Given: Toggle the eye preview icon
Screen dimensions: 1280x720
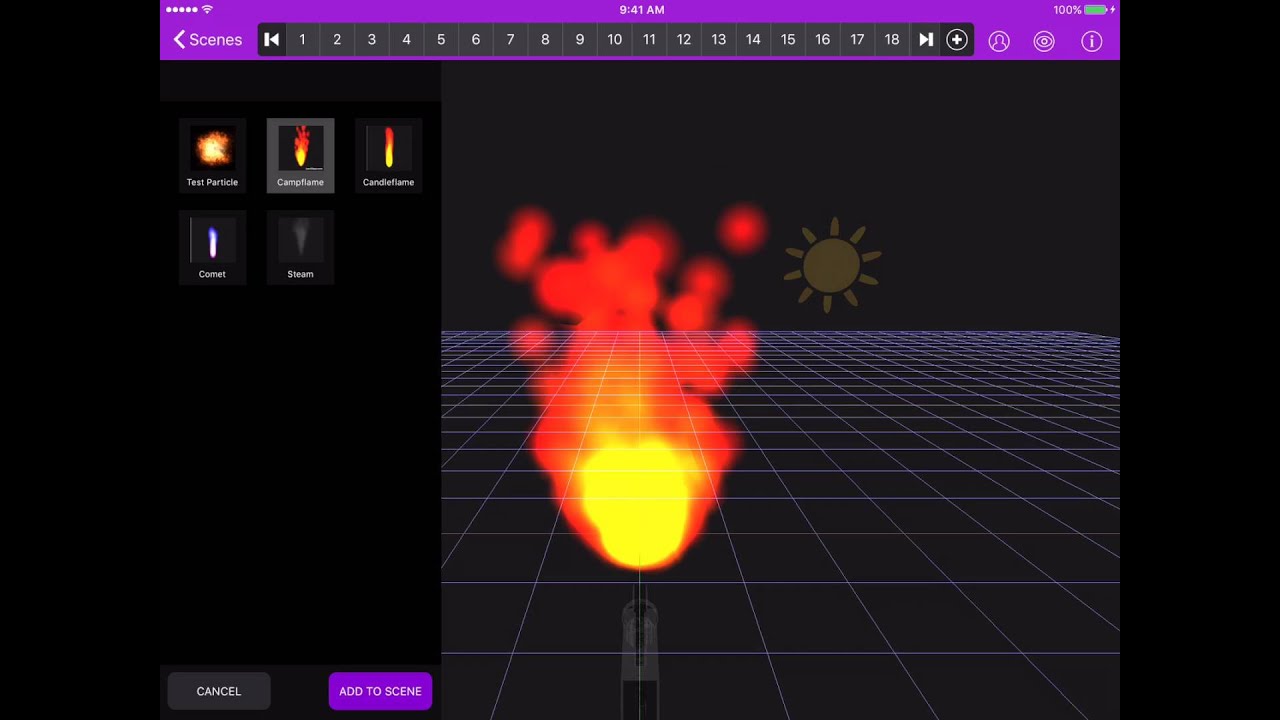Looking at the screenshot, I should tap(1044, 41).
